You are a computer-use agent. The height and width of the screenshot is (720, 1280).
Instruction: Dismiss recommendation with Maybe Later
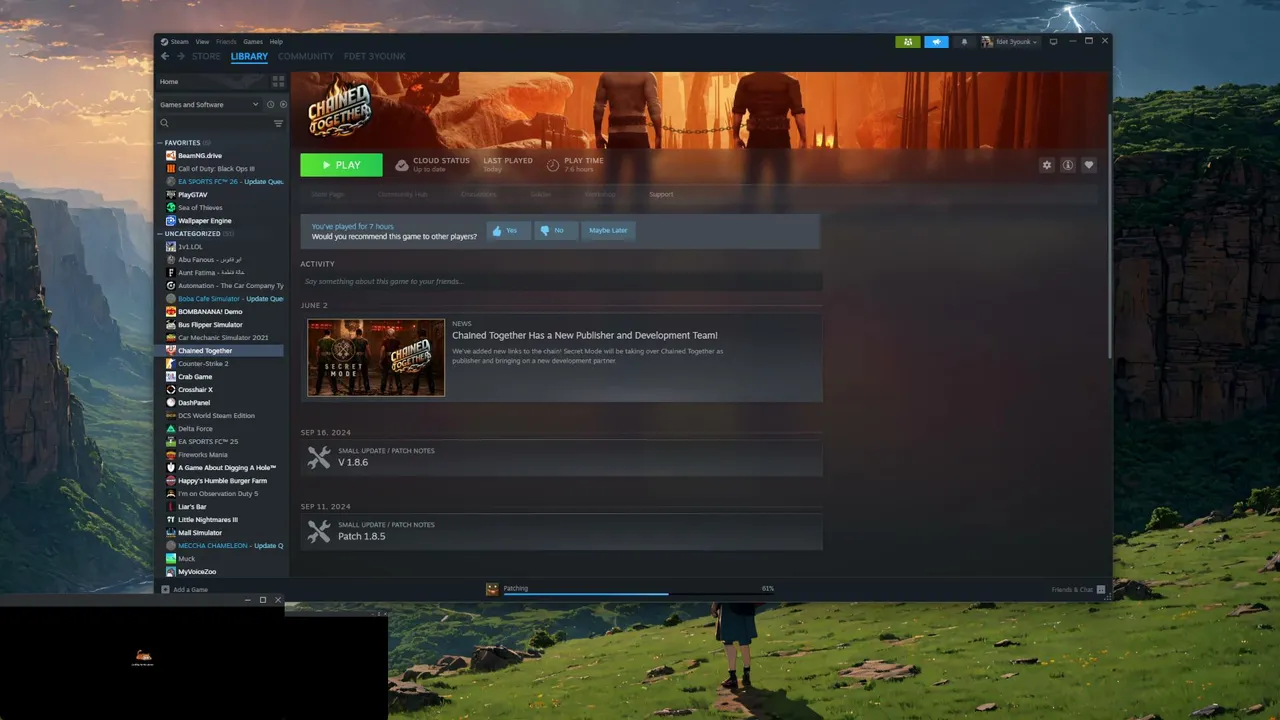608,231
